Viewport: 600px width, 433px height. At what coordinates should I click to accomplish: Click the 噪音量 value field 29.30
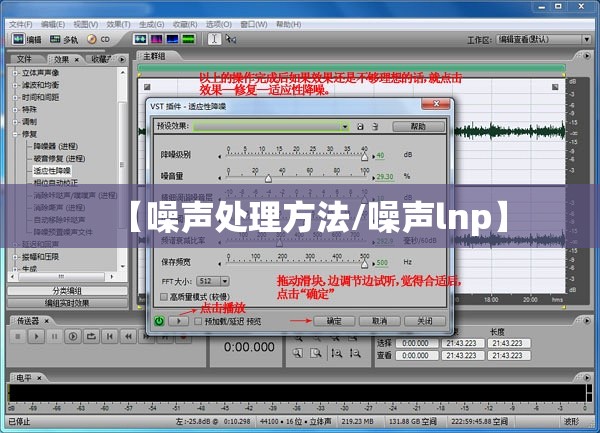coord(385,177)
